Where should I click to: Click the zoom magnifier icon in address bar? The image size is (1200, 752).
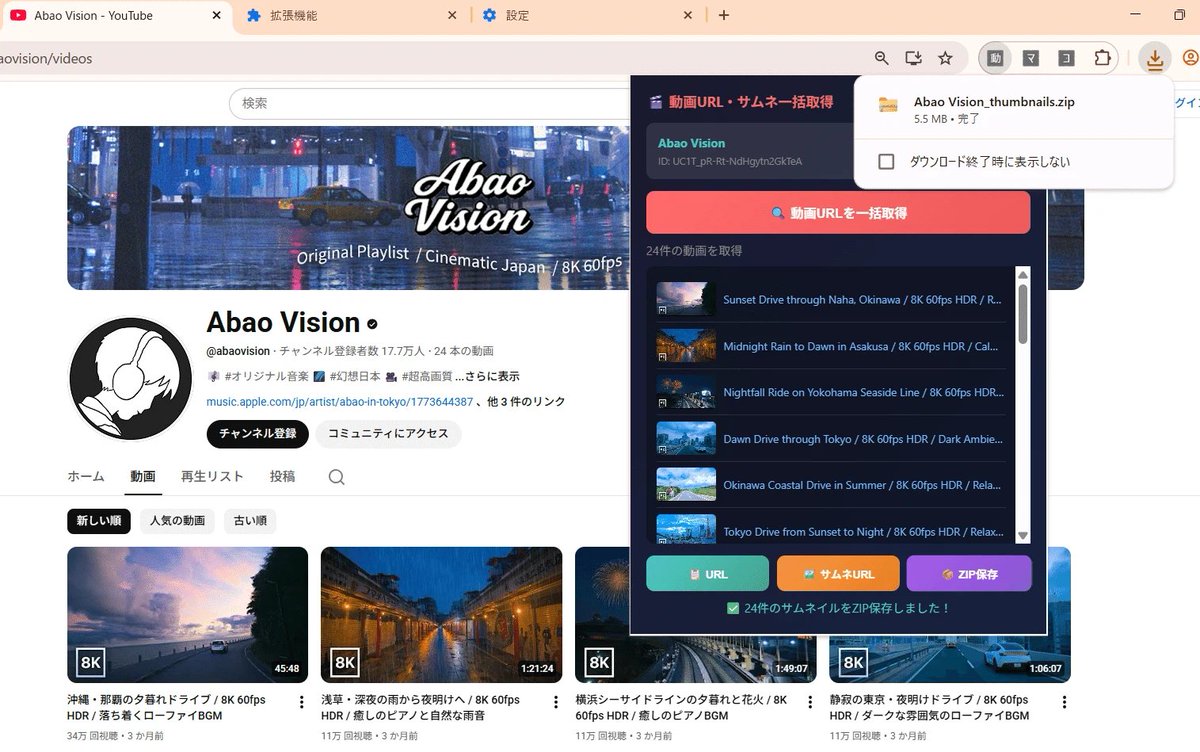pos(881,58)
